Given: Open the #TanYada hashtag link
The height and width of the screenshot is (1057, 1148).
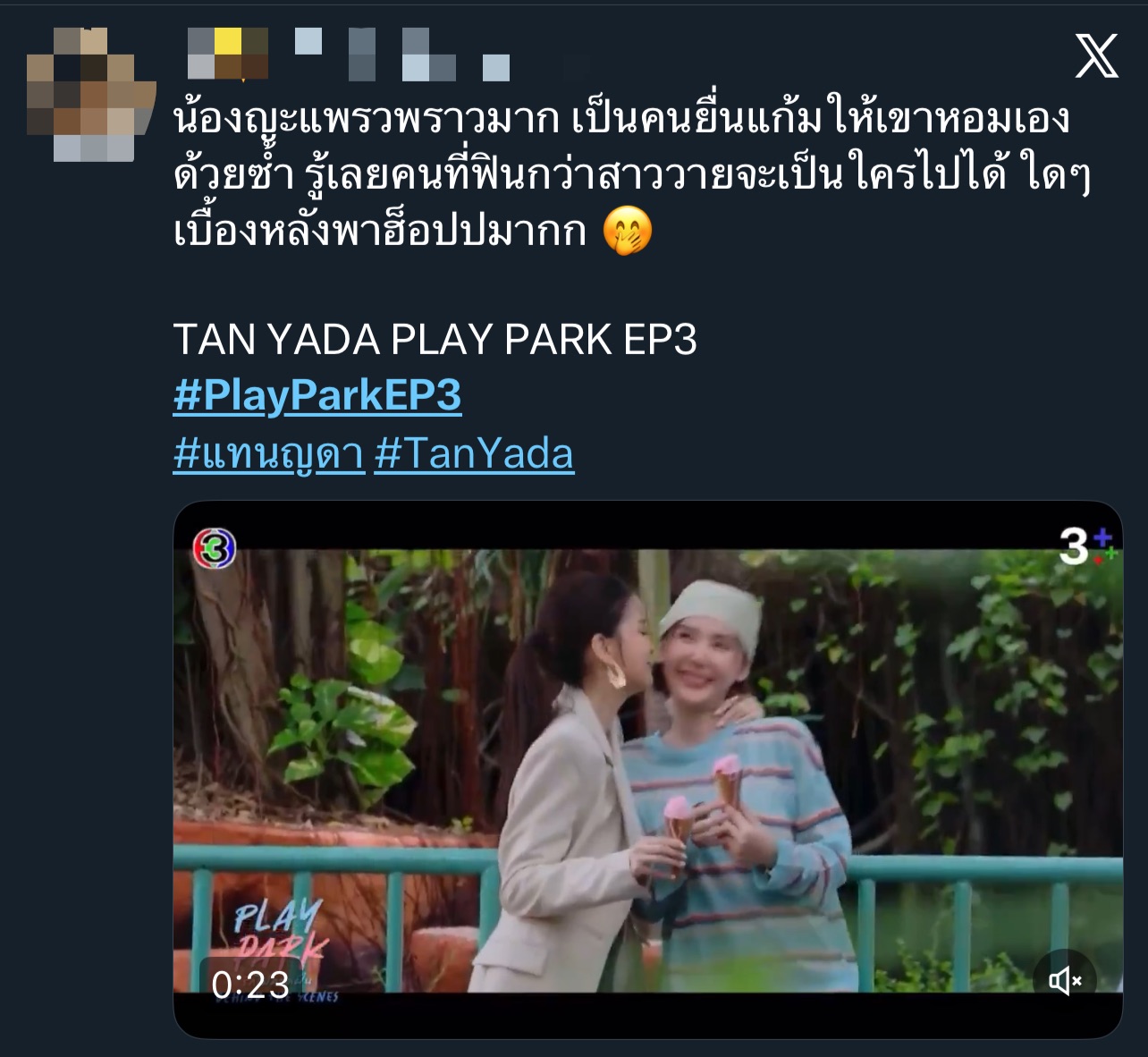Looking at the screenshot, I should click(x=474, y=453).
